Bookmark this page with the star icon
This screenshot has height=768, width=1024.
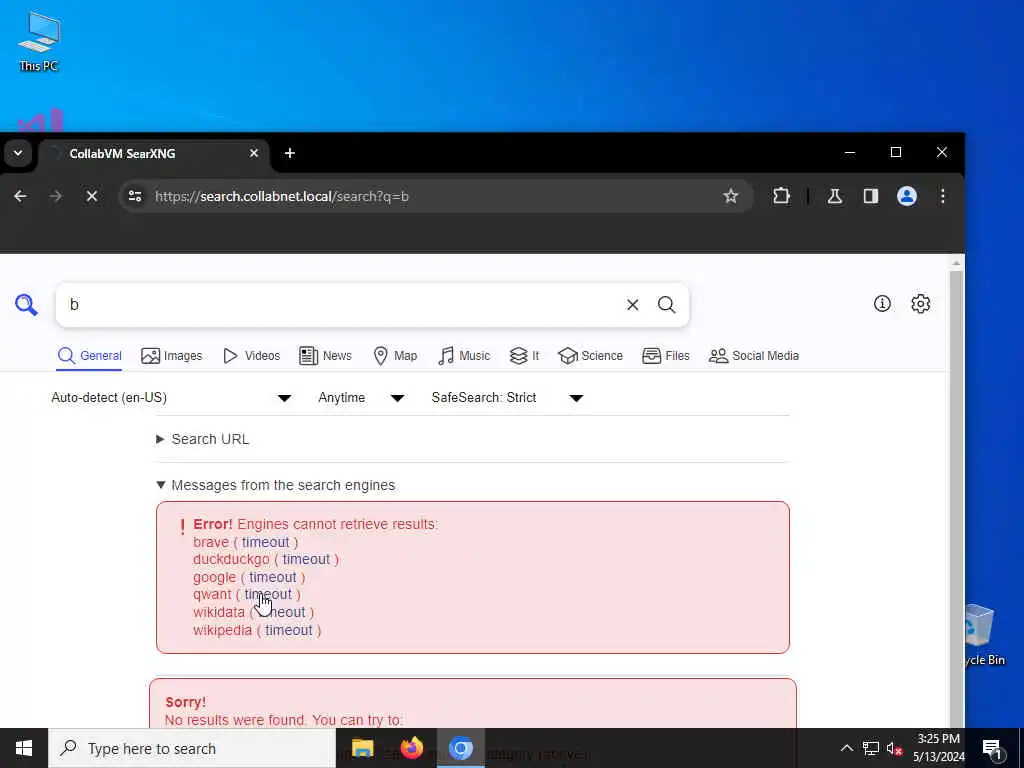pos(730,196)
